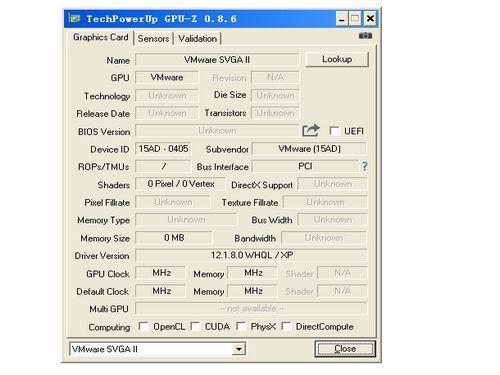This screenshot has height=375, width=500.
Task: Click the Revision N/A field
Action: [x=275, y=77]
